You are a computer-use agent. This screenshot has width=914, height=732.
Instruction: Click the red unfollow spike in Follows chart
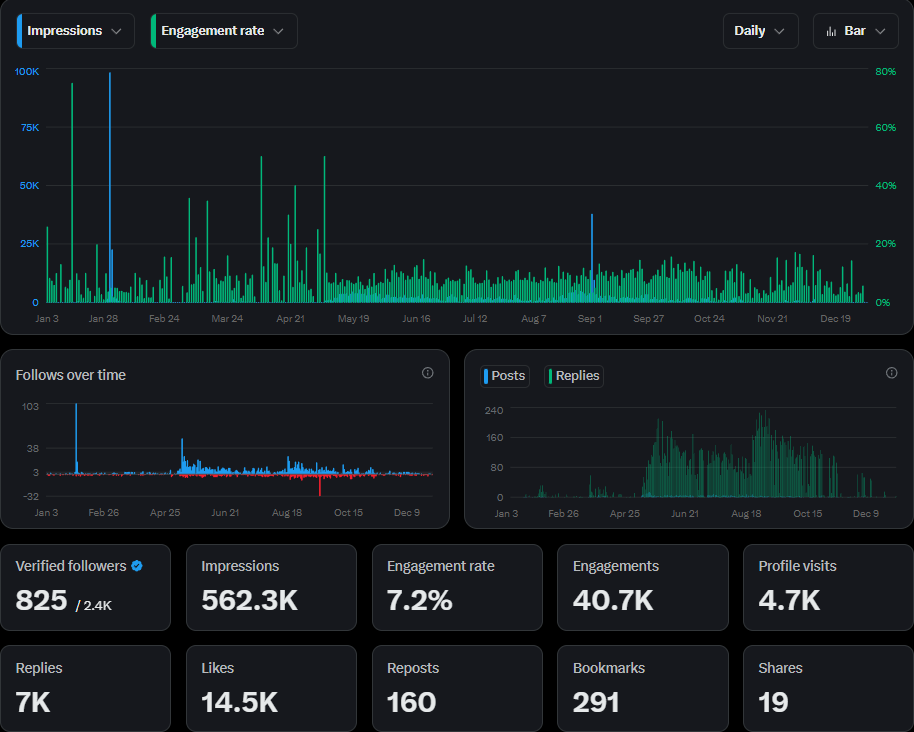[x=319, y=485]
